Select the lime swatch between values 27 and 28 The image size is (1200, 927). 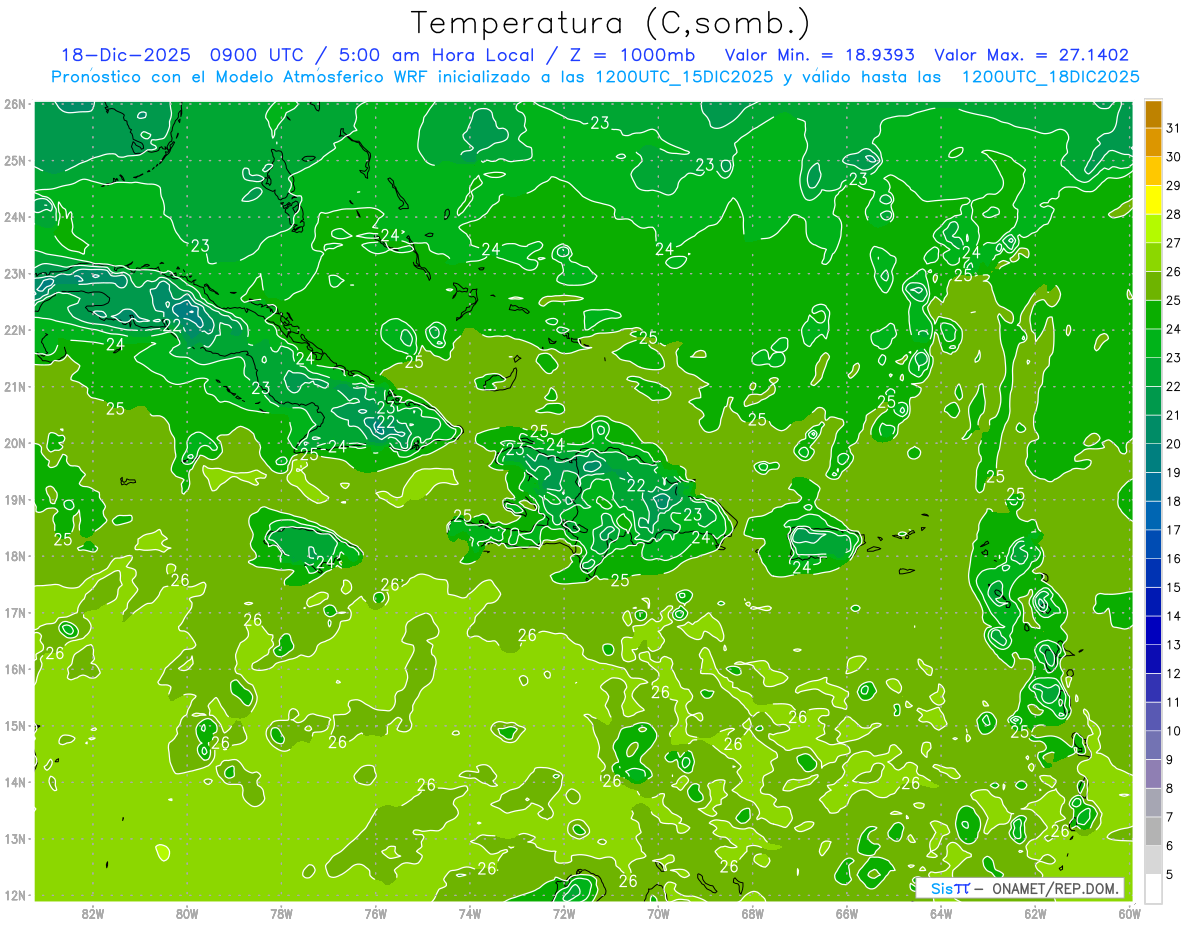tap(1153, 230)
